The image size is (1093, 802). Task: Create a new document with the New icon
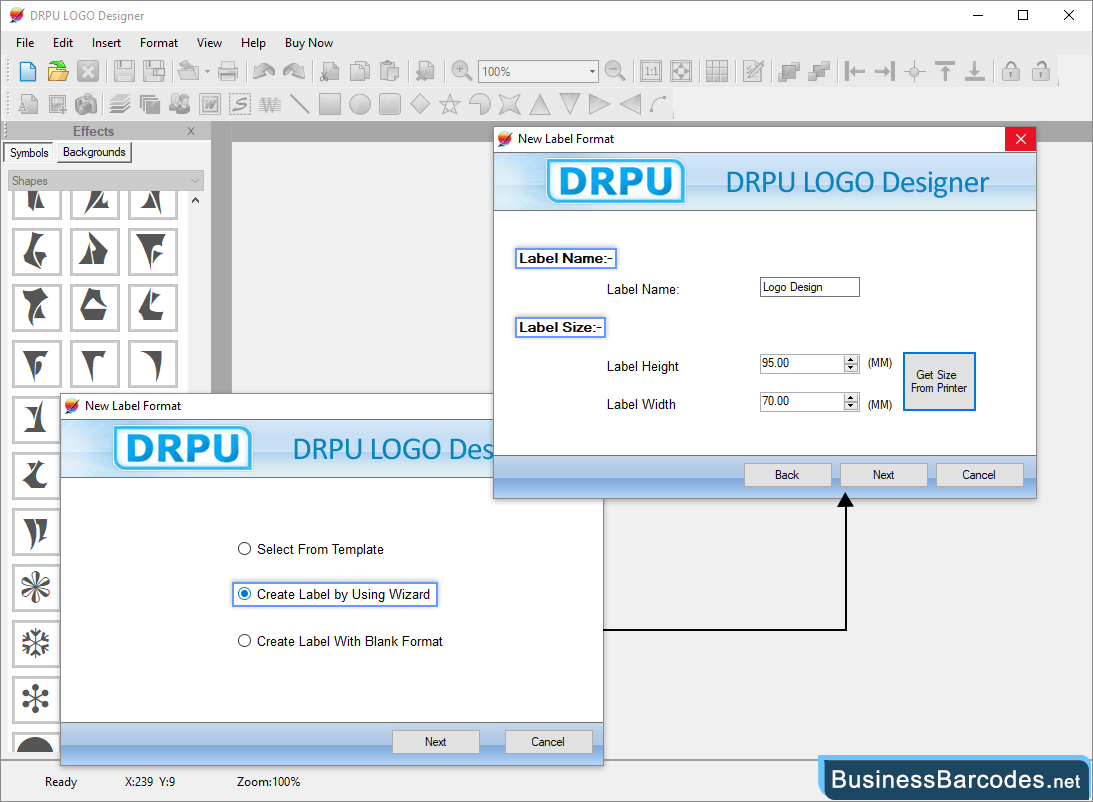[x=27, y=71]
